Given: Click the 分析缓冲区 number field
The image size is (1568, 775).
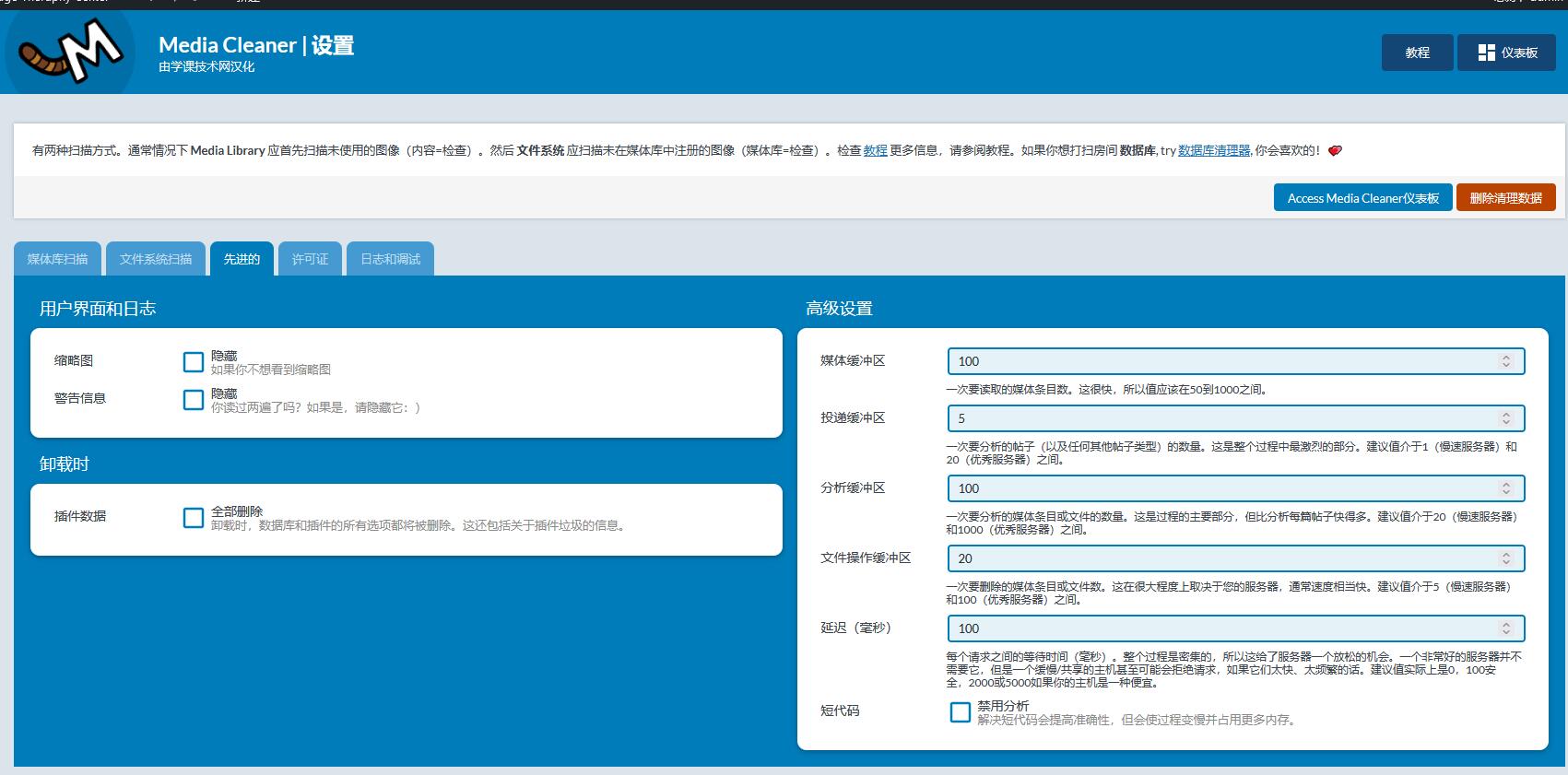Looking at the screenshot, I should coord(1236,488).
